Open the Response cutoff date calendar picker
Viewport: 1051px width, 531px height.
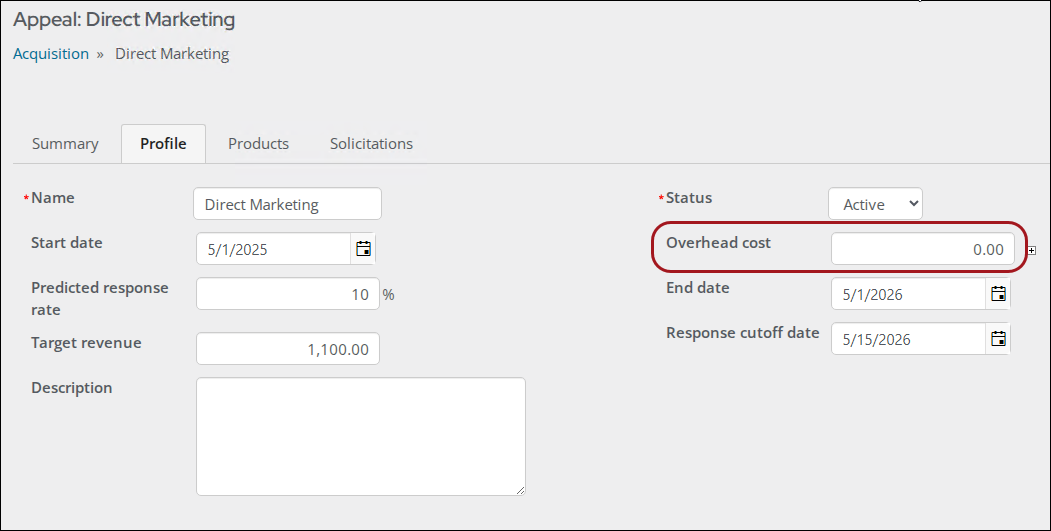(998, 339)
